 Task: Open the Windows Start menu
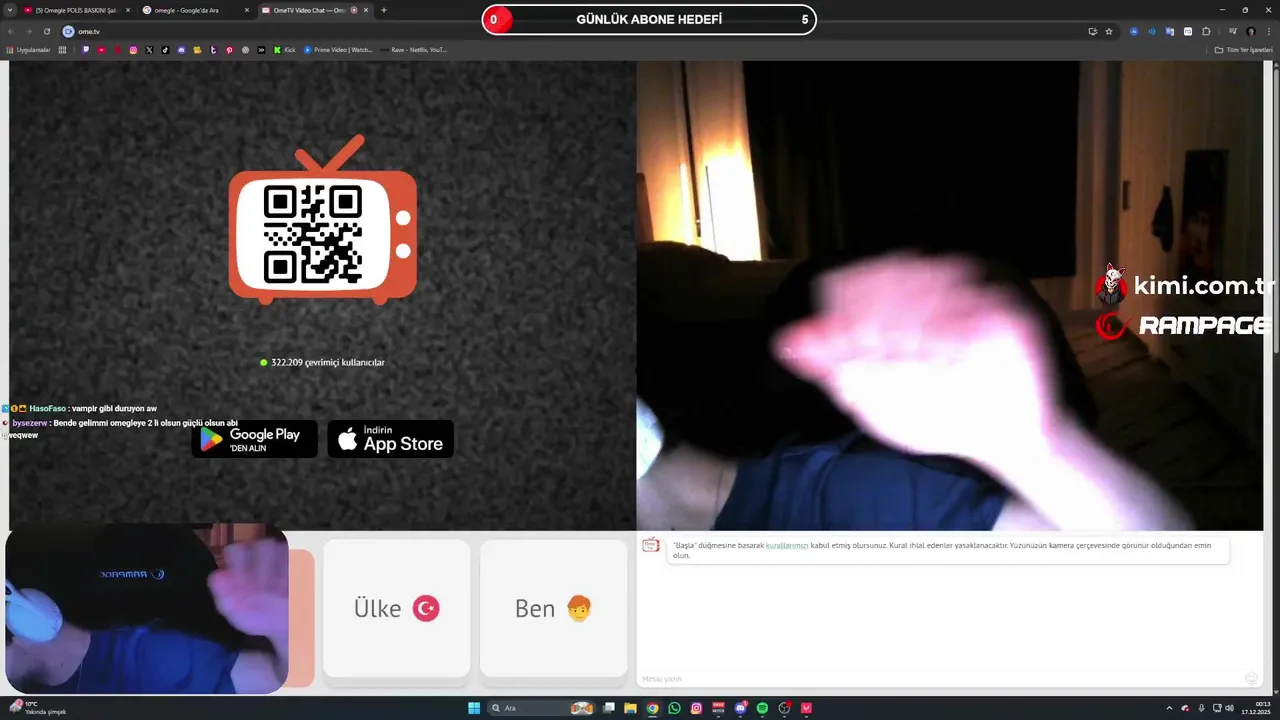(x=473, y=708)
